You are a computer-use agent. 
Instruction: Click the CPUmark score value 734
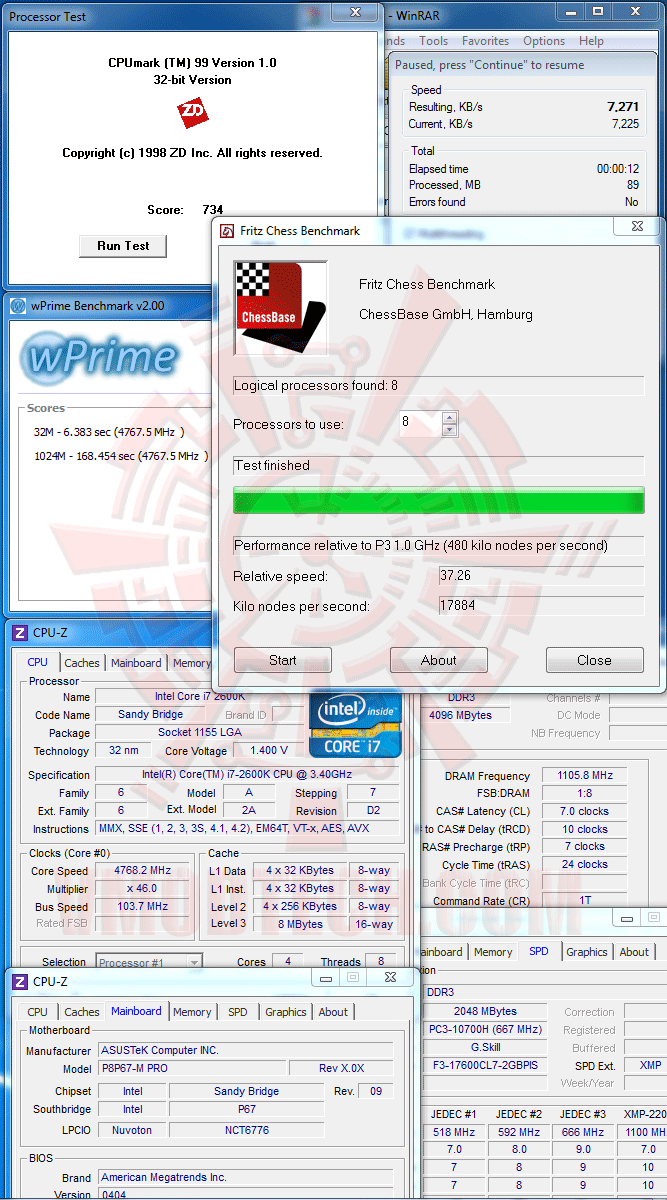pyautogui.click(x=212, y=210)
